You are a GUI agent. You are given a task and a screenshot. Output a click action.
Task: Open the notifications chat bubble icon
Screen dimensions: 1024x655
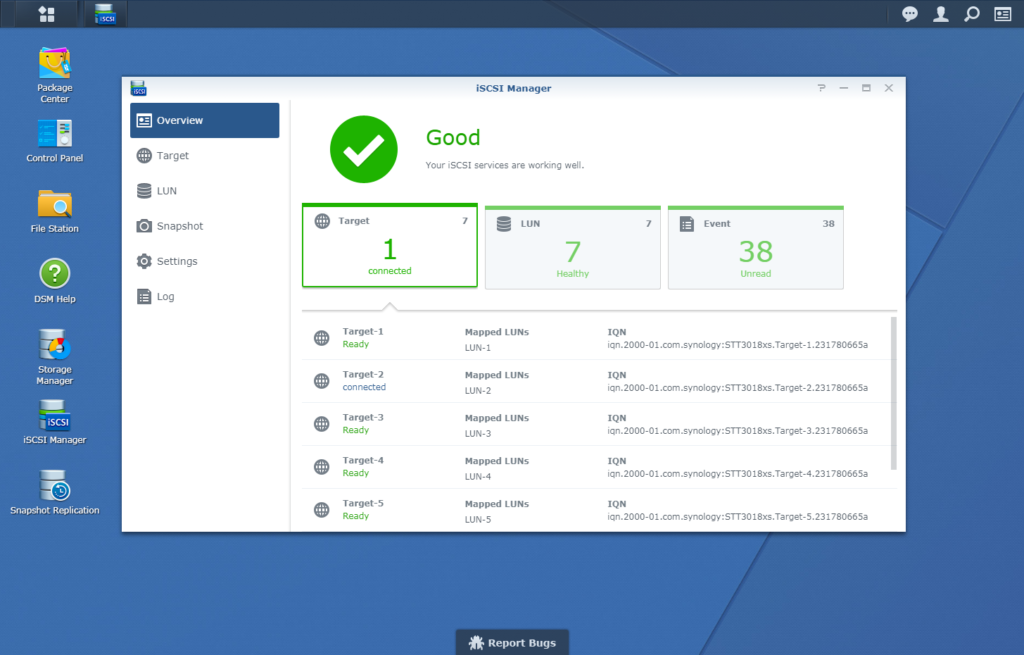[910, 14]
